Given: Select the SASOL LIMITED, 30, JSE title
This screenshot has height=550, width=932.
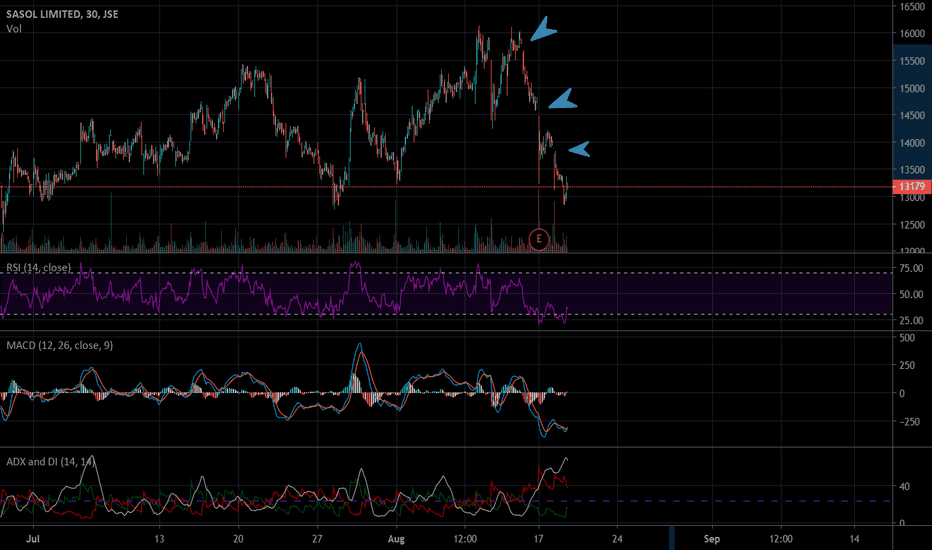Looking at the screenshot, I should coord(62,14).
